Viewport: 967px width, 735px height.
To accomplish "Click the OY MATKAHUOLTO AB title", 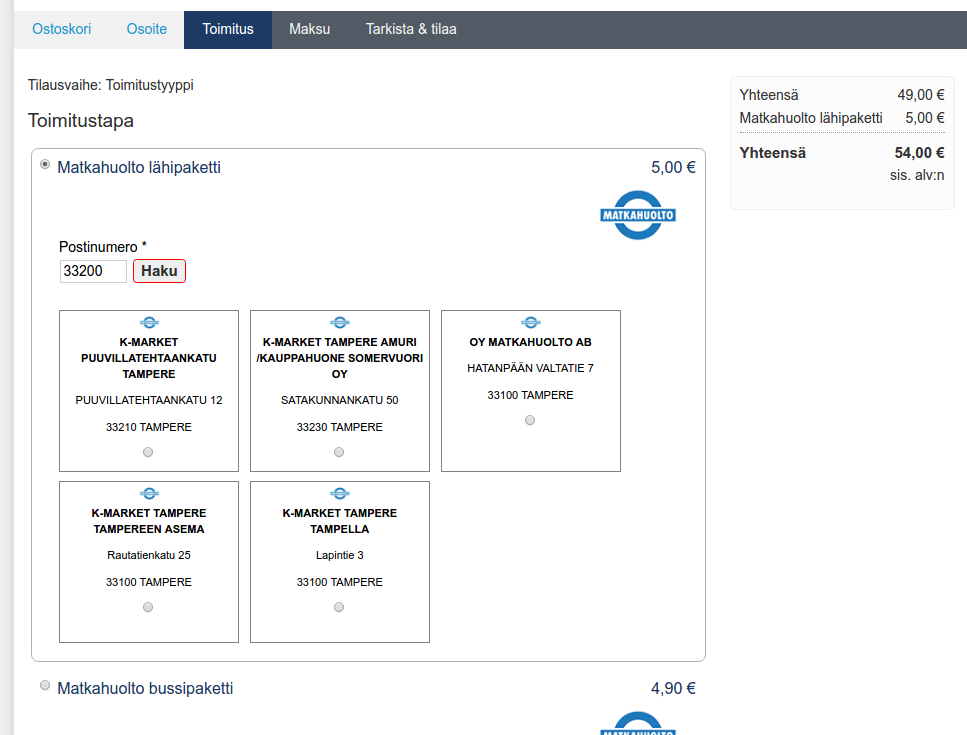I will [x=530, y=342].
